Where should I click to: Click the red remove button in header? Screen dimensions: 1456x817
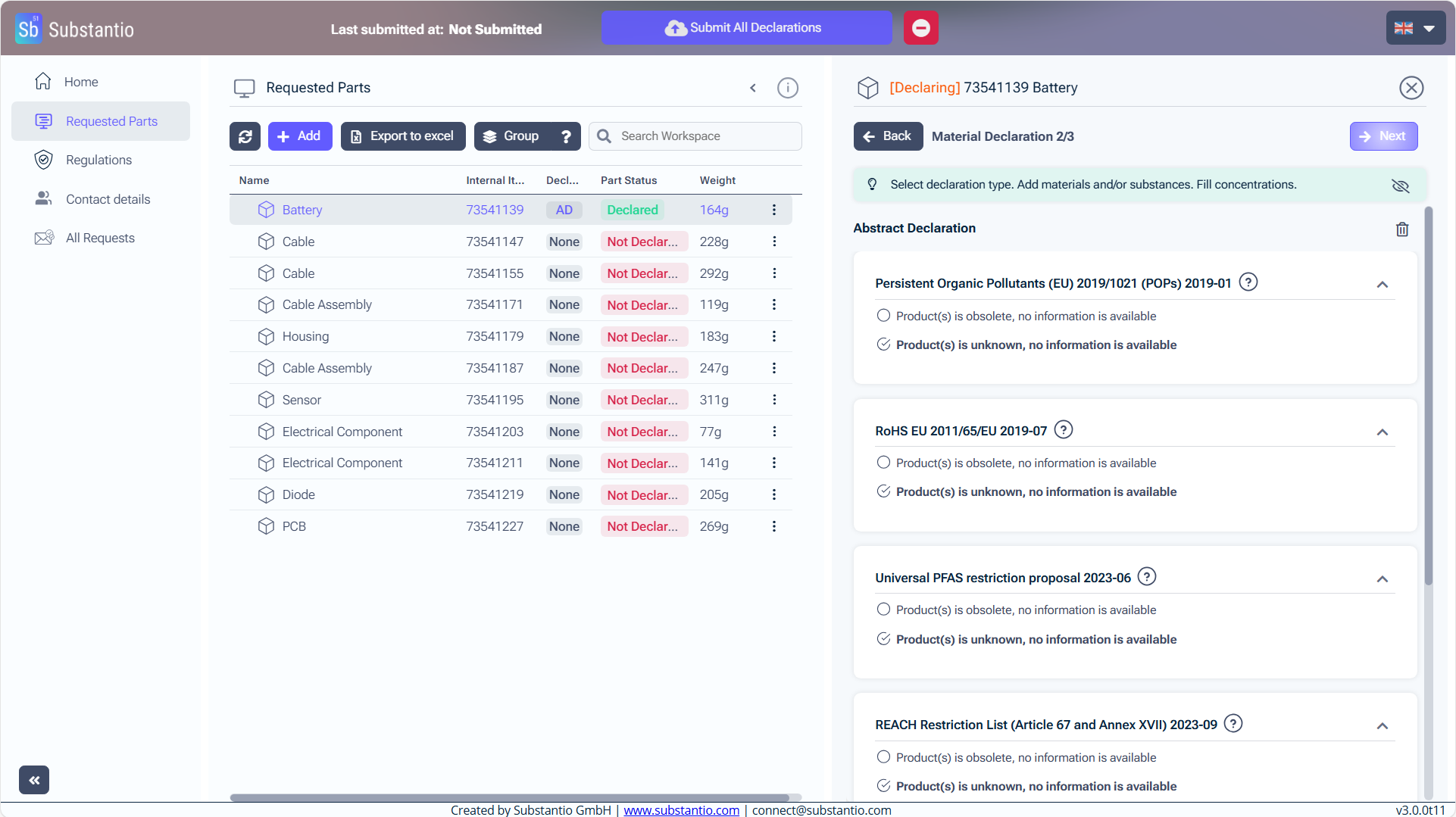tap(920, 28)
